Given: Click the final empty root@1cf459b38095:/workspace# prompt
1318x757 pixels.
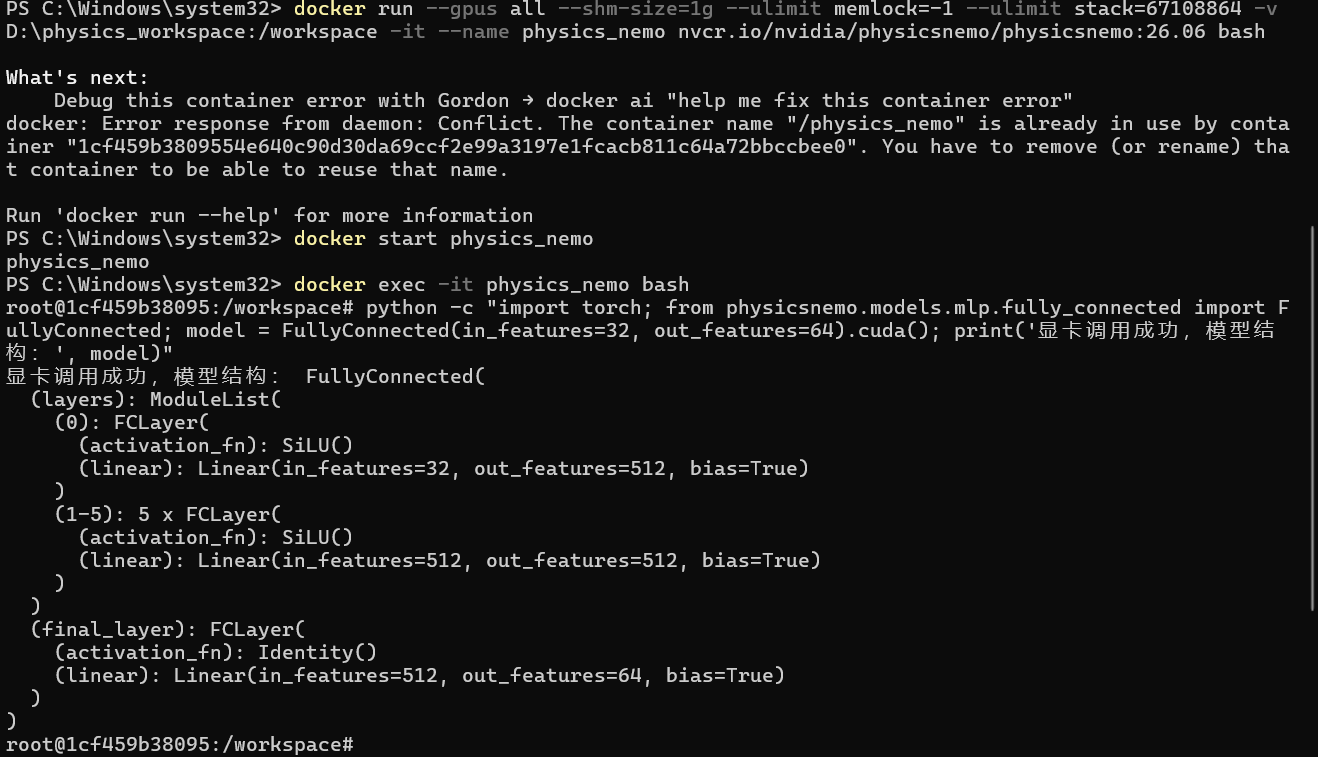Looking at the screenshot, I should (x=180, y=745).
